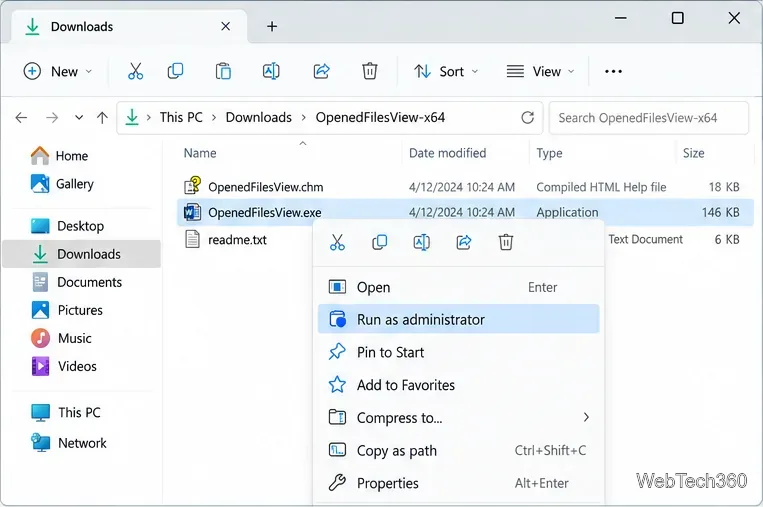The image size is (763, 507).
Task: Expand chevron after This PC in the address bar
Action: point(214,117)
